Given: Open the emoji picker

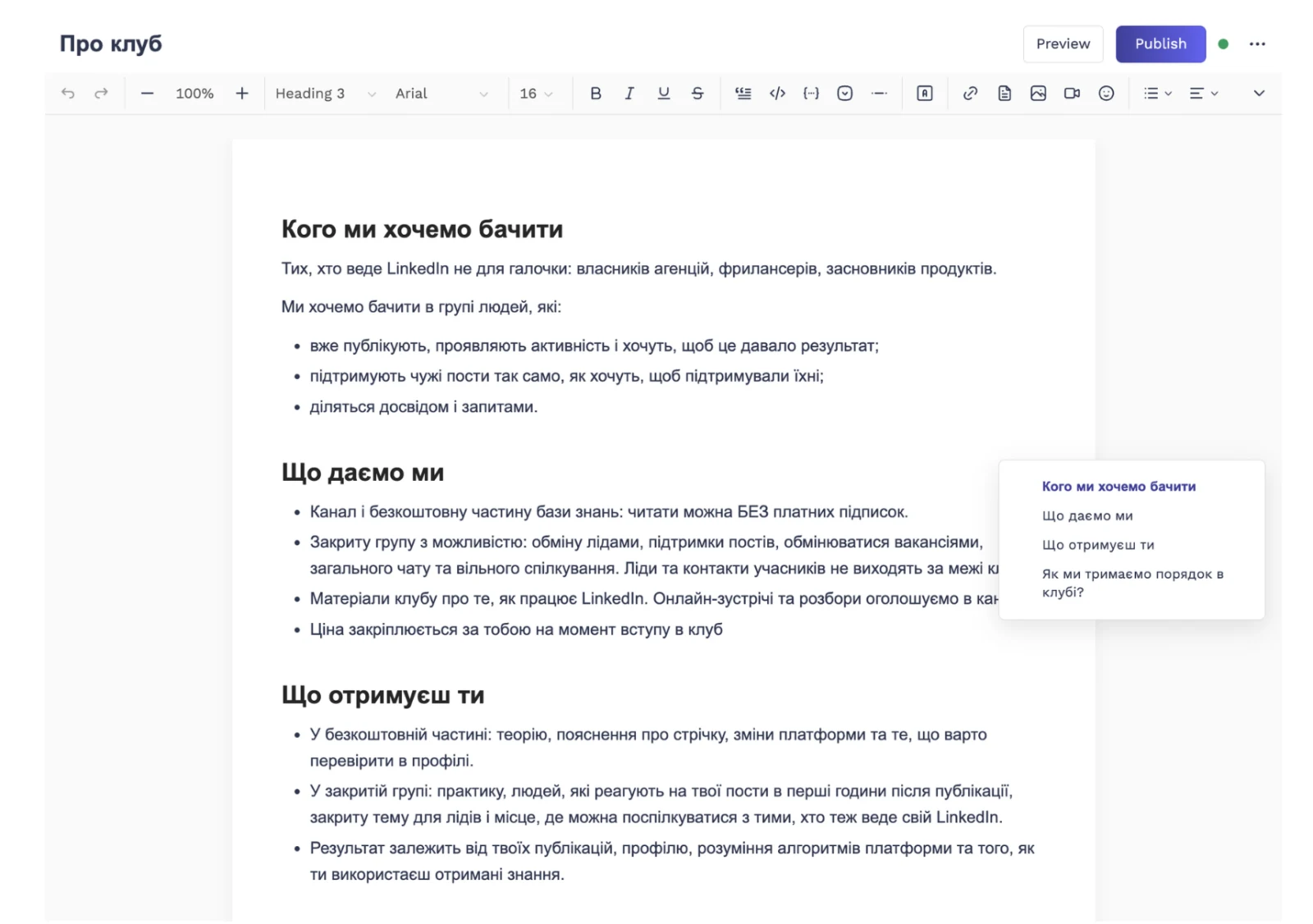Looking at the screenshot, I should (1106, 94).
